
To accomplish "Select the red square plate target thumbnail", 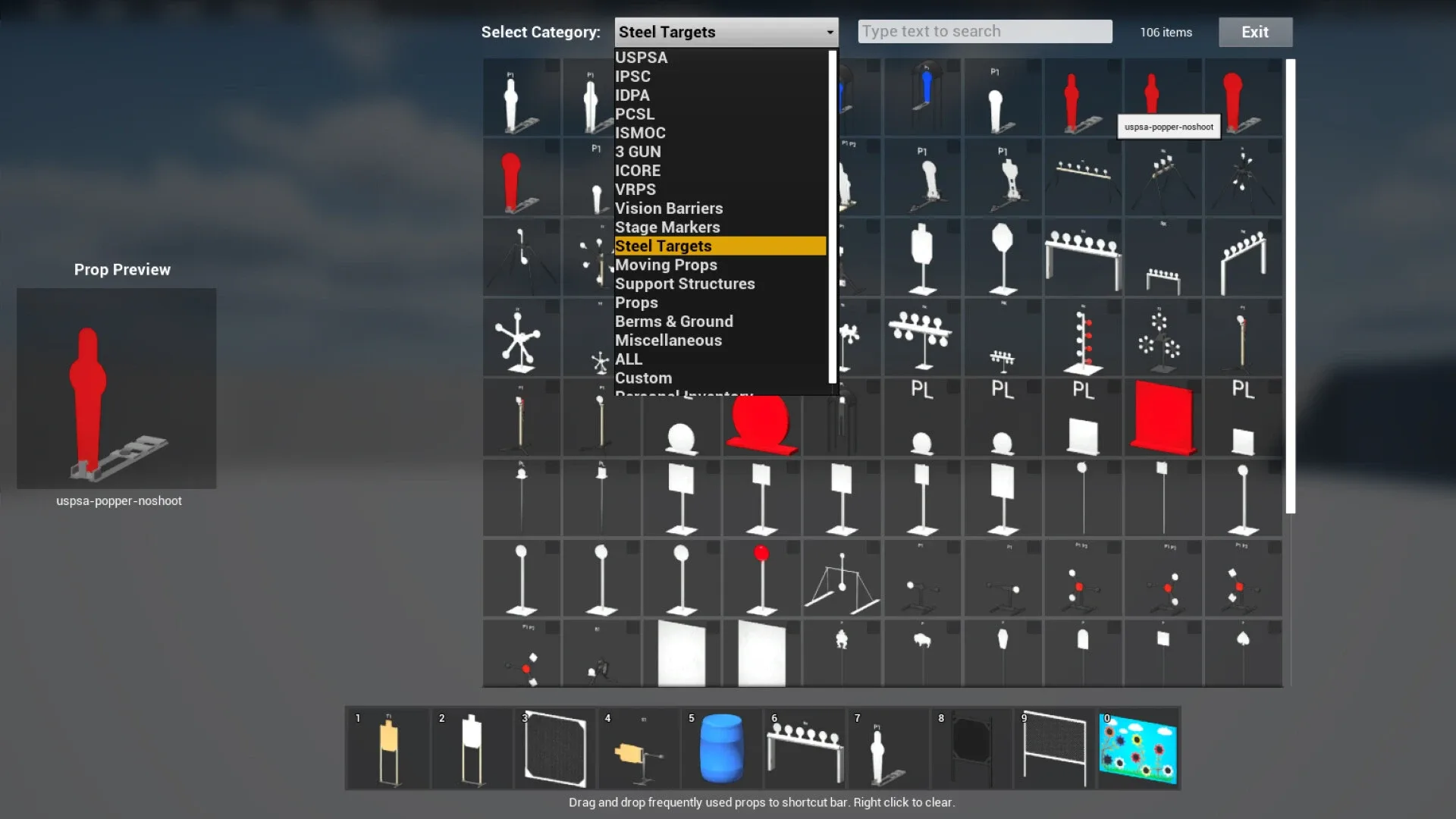I will click(x=1163, y=418).
